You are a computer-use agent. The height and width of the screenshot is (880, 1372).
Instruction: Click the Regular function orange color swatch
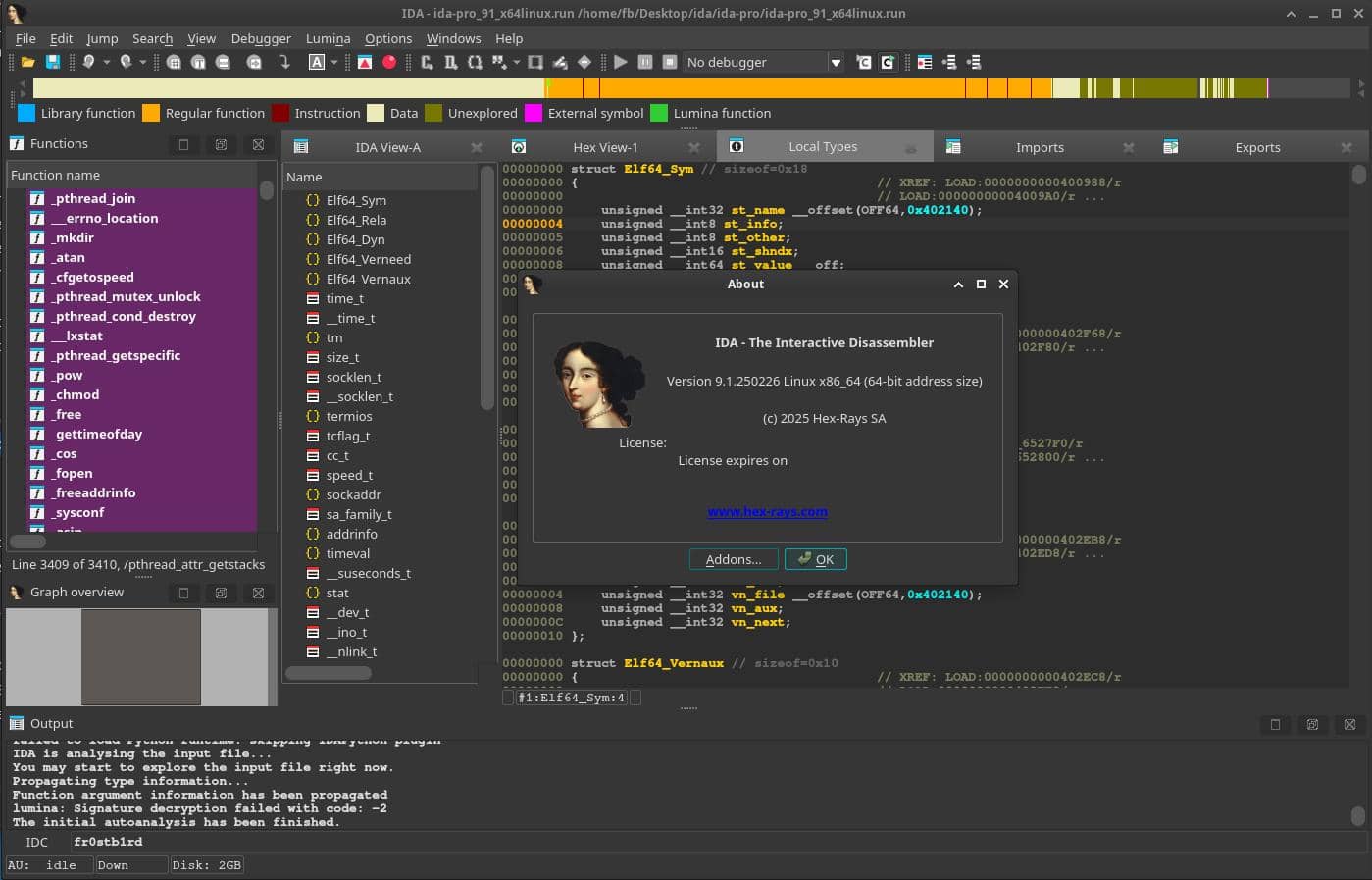pos(151,113)
